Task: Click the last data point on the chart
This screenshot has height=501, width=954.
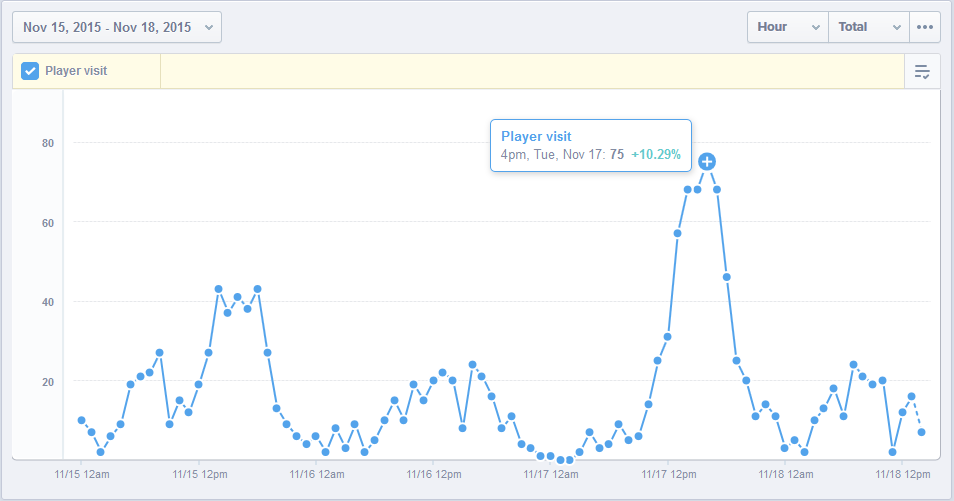Action: pyautogui.click(x=921, y=432)
